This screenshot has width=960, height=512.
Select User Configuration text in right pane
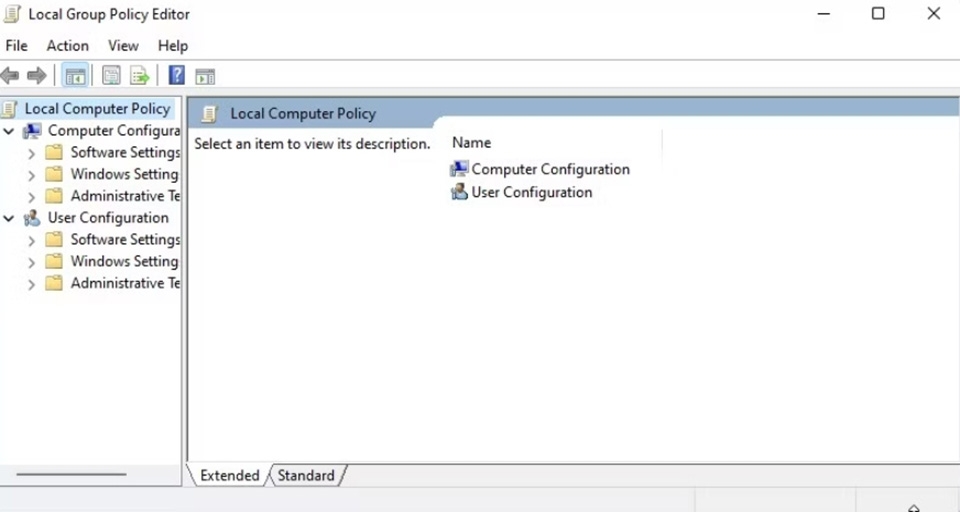click(532, 192)
